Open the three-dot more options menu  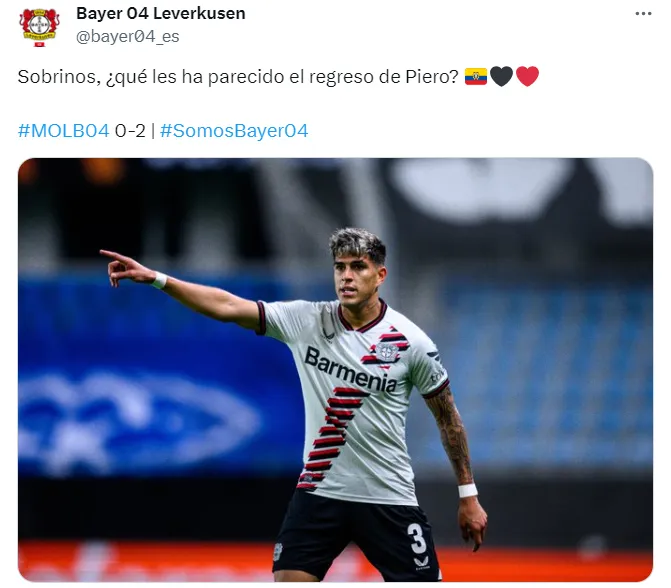pos(643,14)
